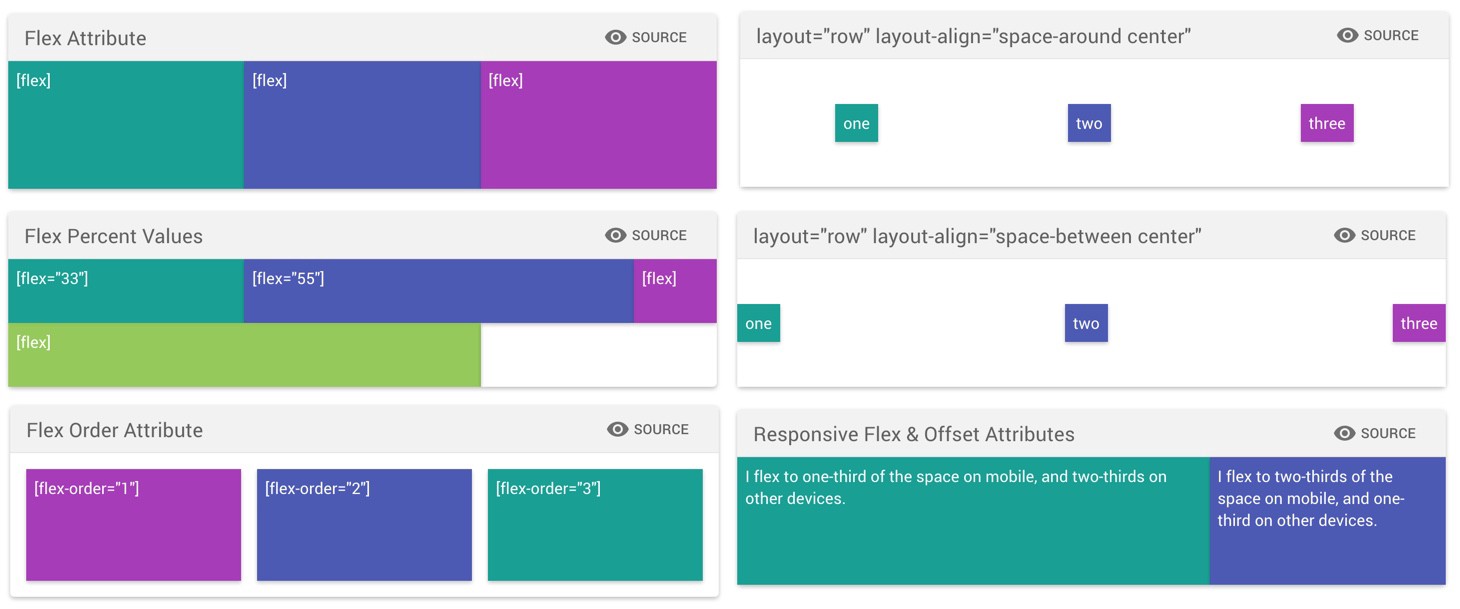This screenshot has height=609, width=1460.
Task: Click the purple [flex-order="1"] block
Action: pos(133,525)
